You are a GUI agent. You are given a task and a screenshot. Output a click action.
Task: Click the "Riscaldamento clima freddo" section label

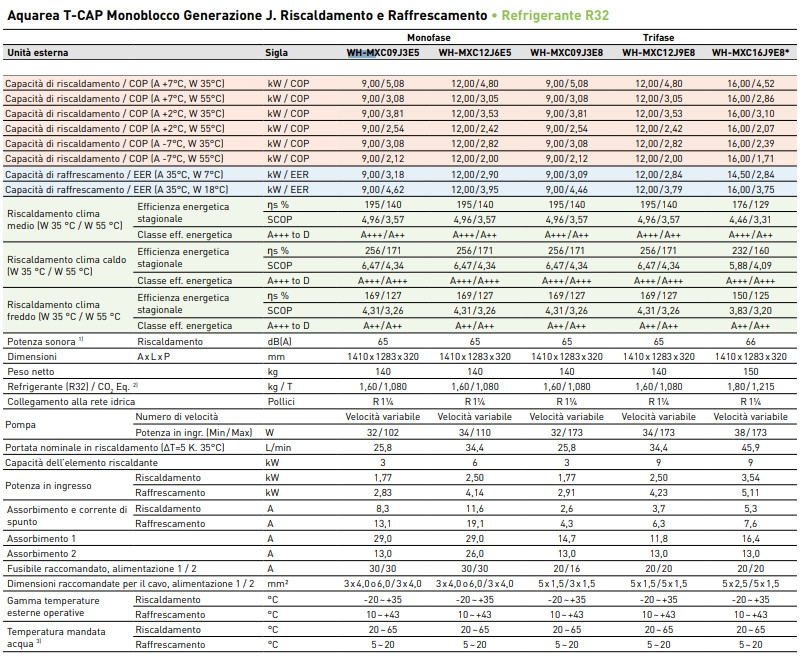coord(64,311)
